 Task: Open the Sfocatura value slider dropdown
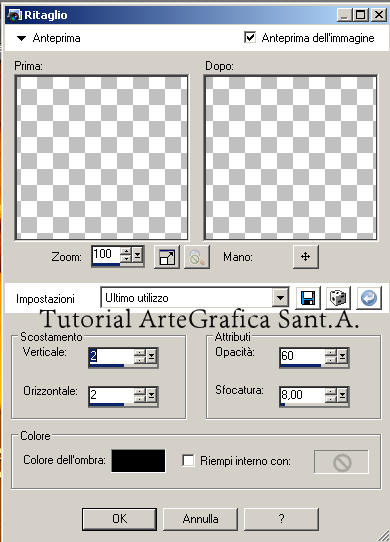342,395
